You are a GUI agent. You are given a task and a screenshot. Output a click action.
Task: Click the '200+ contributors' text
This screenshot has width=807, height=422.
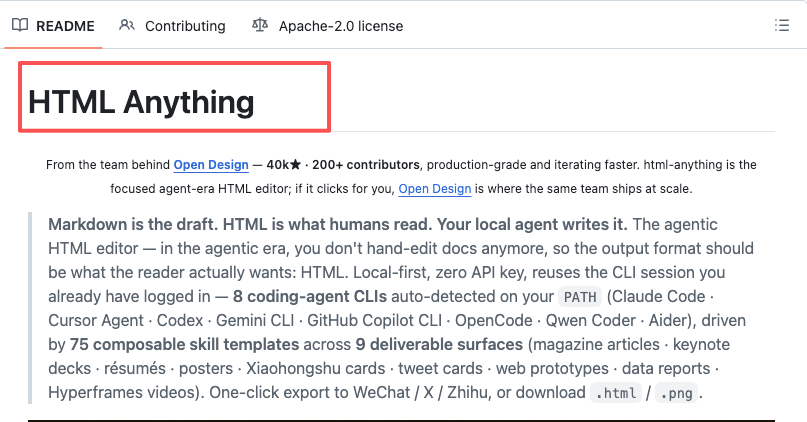[365, 165]
